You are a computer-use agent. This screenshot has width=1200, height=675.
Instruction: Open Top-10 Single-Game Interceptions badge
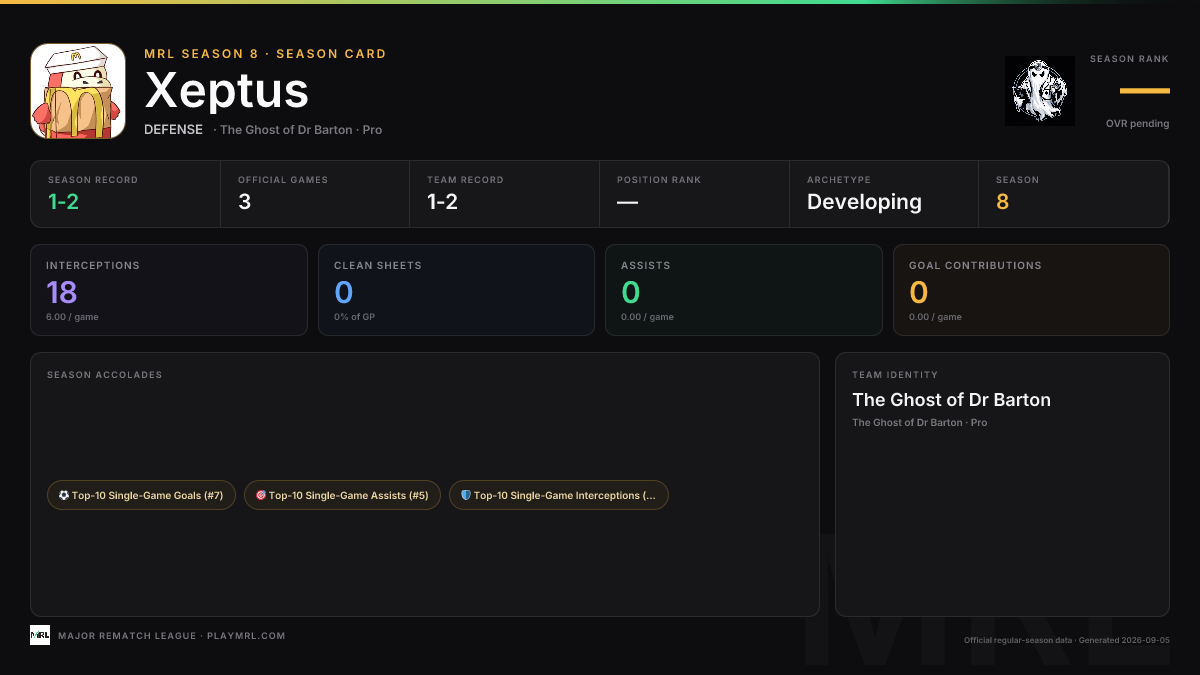click(x=558, y=495)
